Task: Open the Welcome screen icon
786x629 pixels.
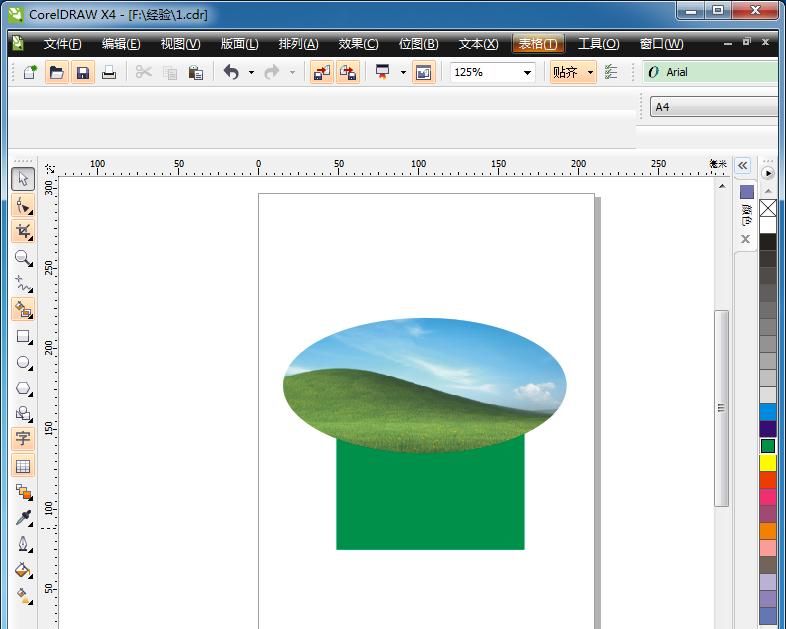Action: pyautogui.click(x=424, y=73)
